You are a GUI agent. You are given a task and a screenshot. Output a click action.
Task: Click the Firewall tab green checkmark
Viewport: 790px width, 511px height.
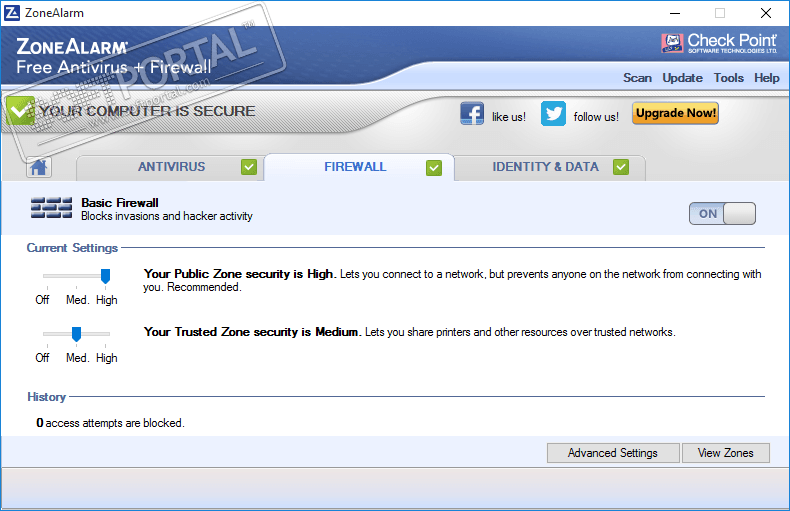[434, 168]
